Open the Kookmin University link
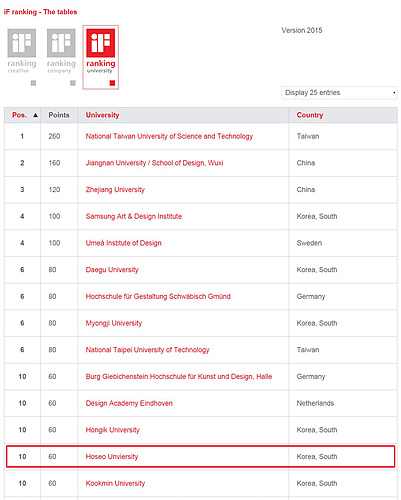 [x=115, y=483]
